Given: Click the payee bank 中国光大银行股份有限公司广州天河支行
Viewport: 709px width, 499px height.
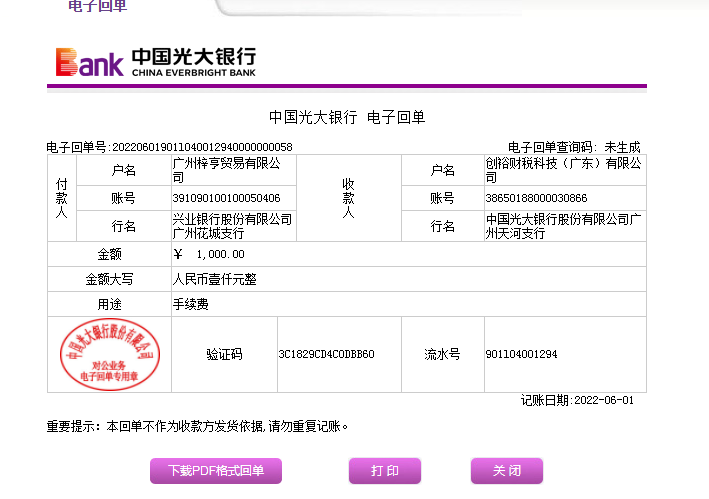Looking at the screenshot, I should [563, 226].
